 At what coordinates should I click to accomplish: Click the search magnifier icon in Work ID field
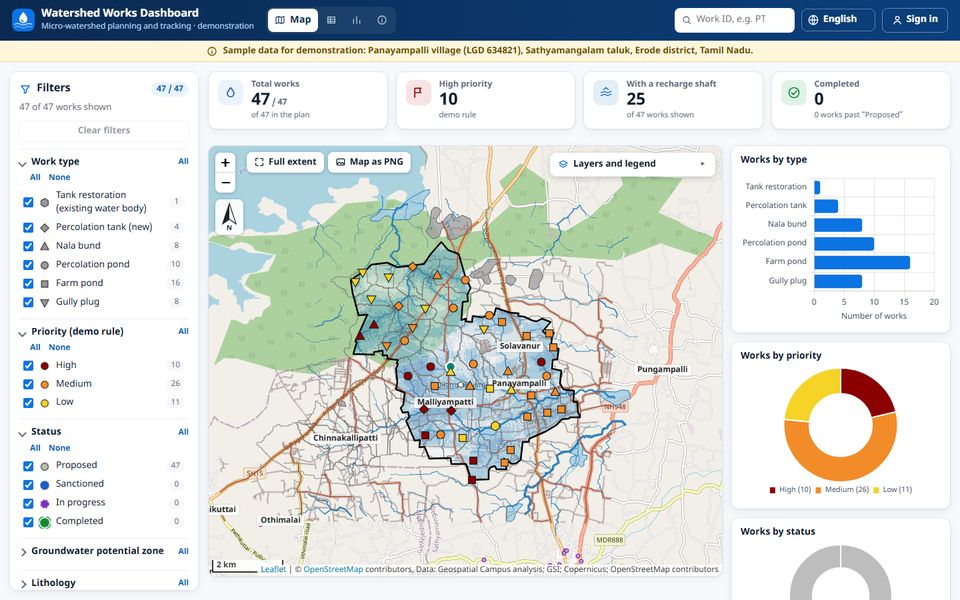pos(687,20)
